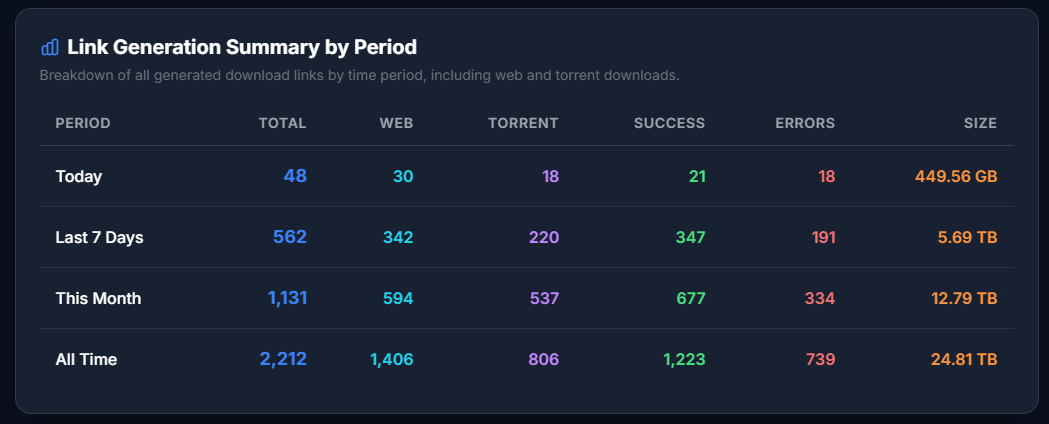Click the ERRORS column header
The height and width of the screenshot is (424, 1049).
coord(805,123)
